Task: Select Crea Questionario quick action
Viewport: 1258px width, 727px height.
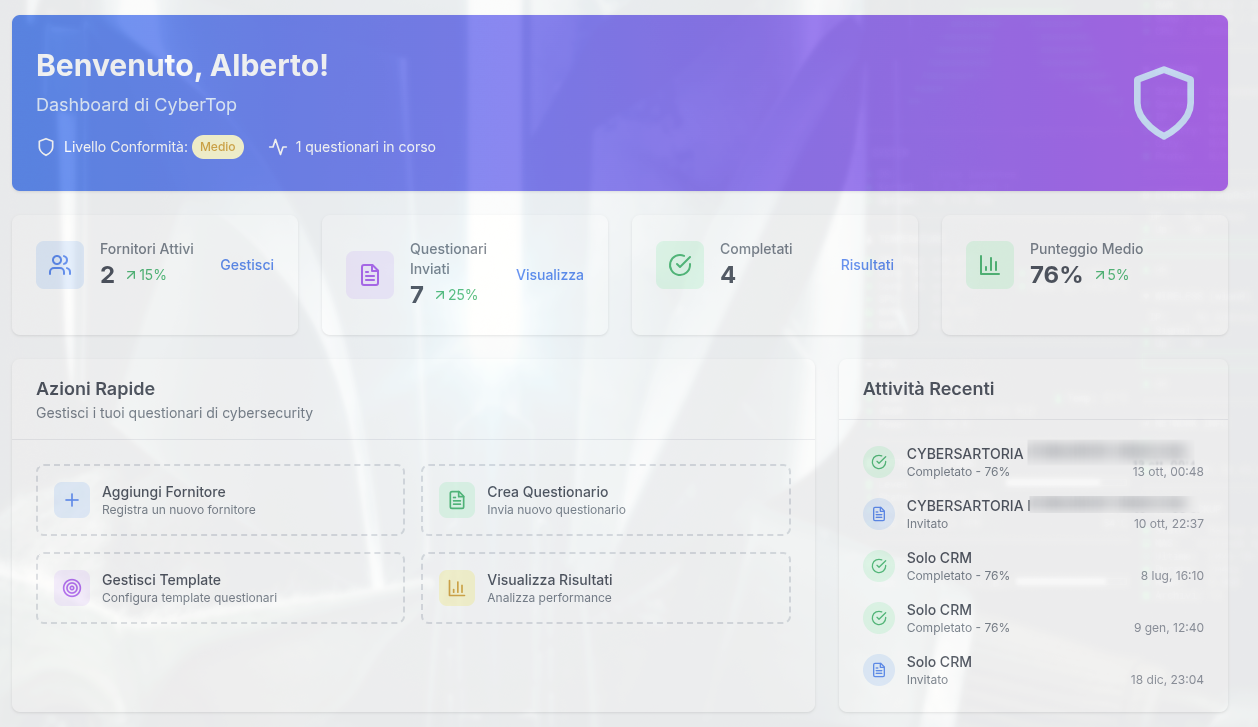Action: 606,500
